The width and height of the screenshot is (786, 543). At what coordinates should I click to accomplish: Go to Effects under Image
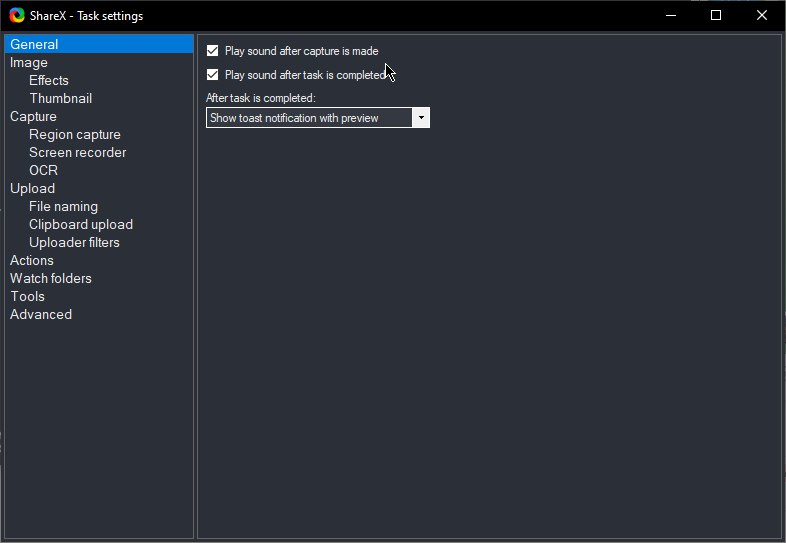click(49, 80)
